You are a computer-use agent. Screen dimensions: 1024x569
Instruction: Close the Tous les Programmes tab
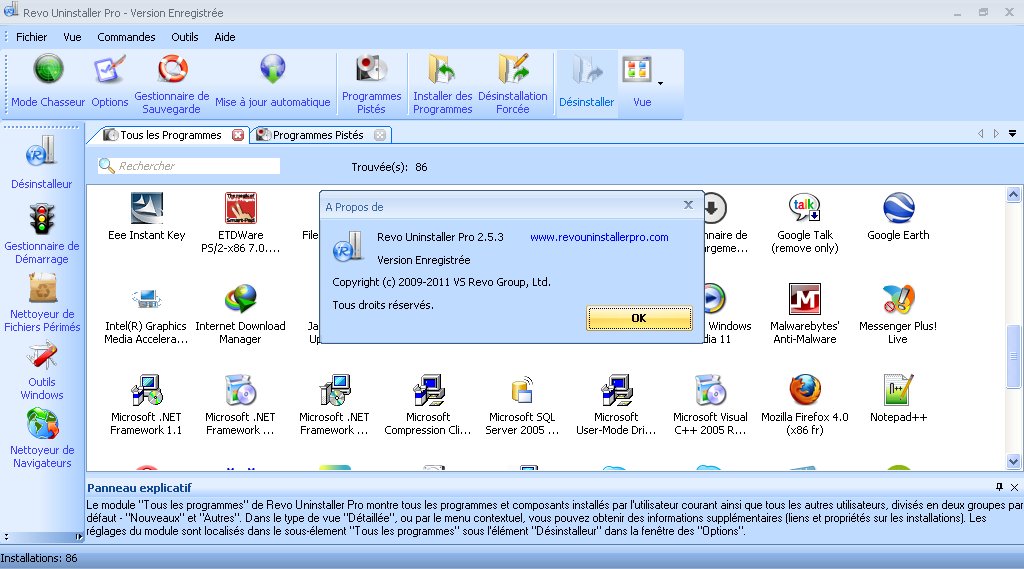pyautogui.click(x=238, y=135)
